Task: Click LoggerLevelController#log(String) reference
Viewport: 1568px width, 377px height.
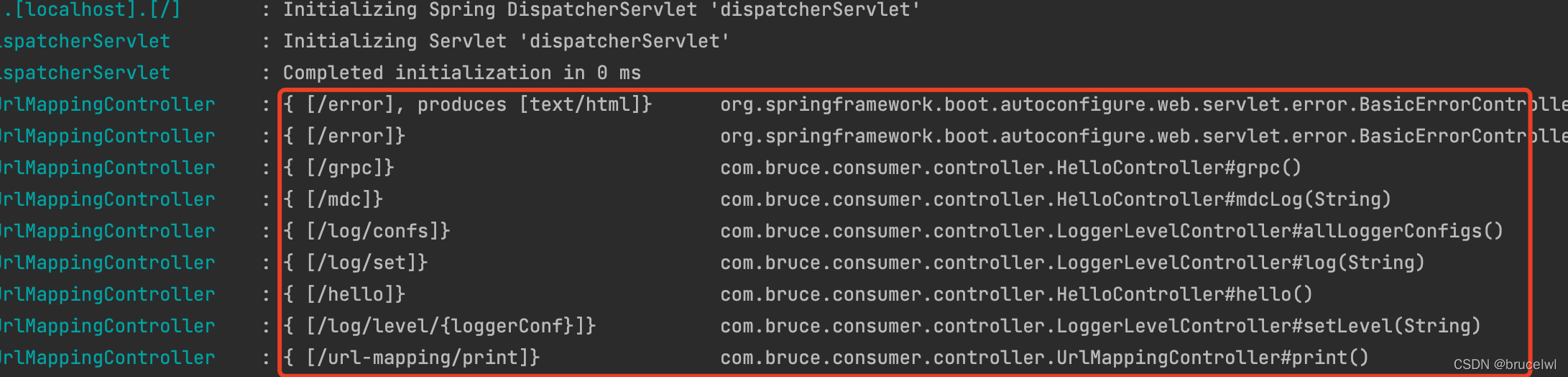Action: pos(1072,263)
